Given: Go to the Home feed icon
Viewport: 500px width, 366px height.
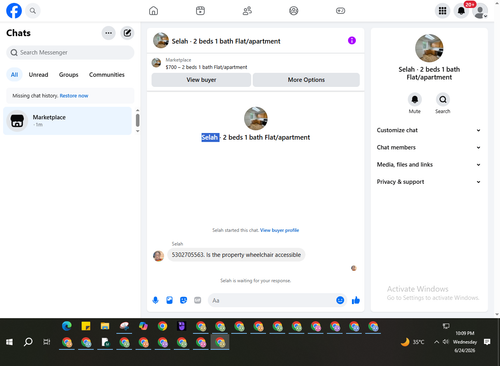Looking at the screenshot, I should (153, 11).
